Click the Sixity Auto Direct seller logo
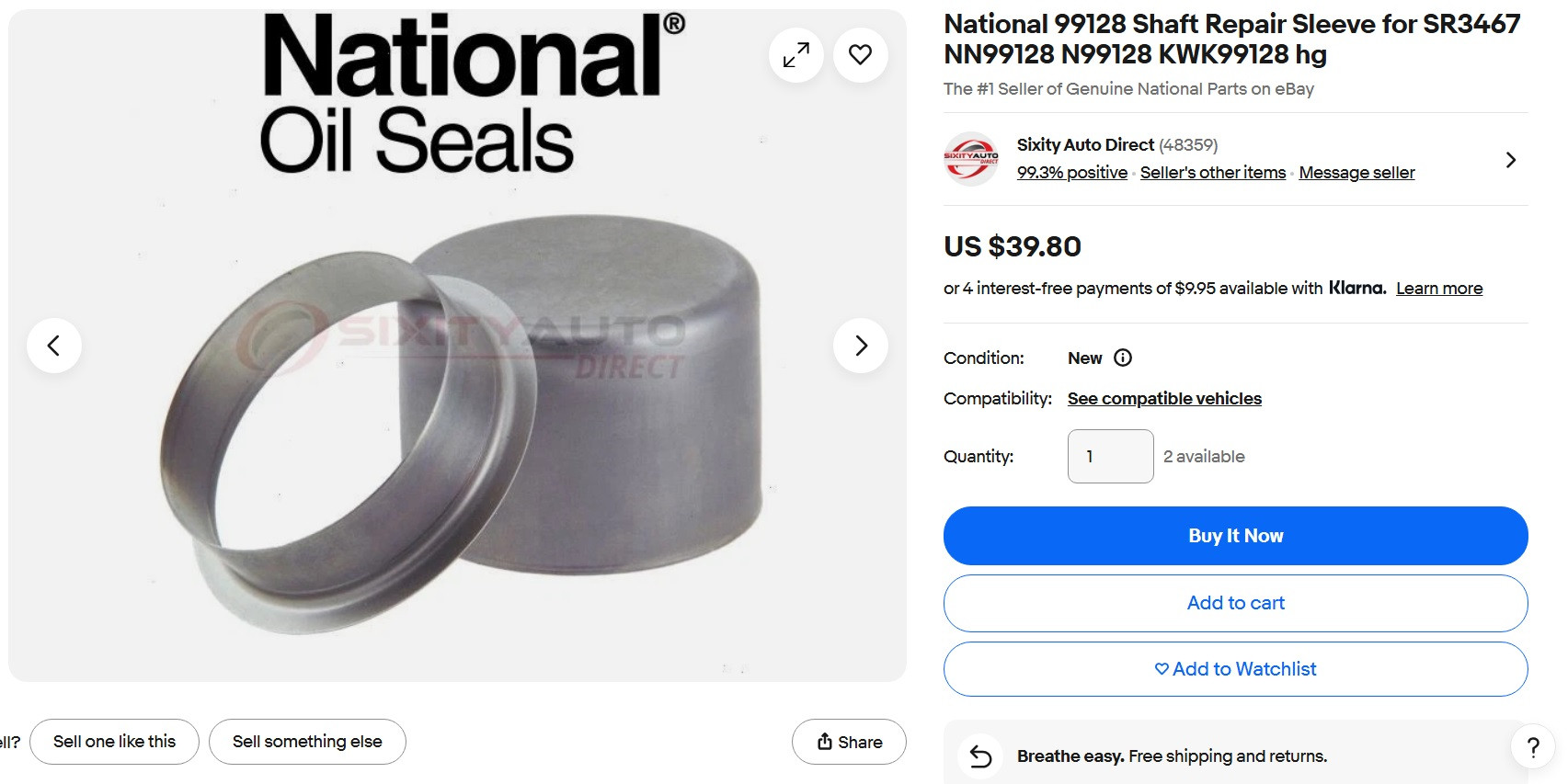The image size is (1568, 784). coord(970,158)
